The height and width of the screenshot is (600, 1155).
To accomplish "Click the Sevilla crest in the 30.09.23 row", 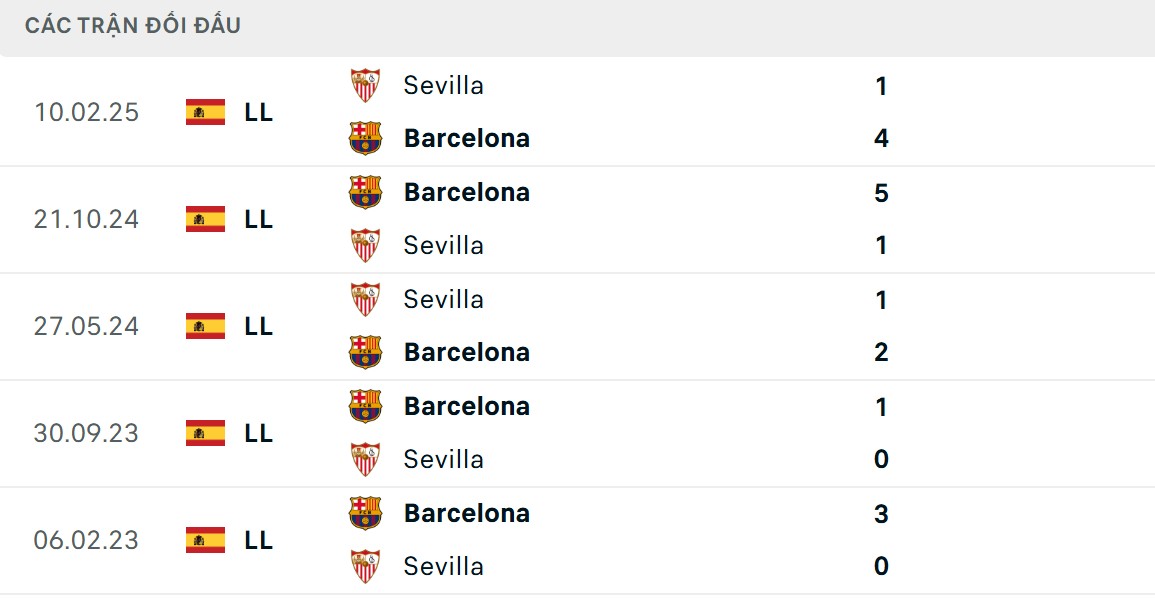I will click(366, 459).
